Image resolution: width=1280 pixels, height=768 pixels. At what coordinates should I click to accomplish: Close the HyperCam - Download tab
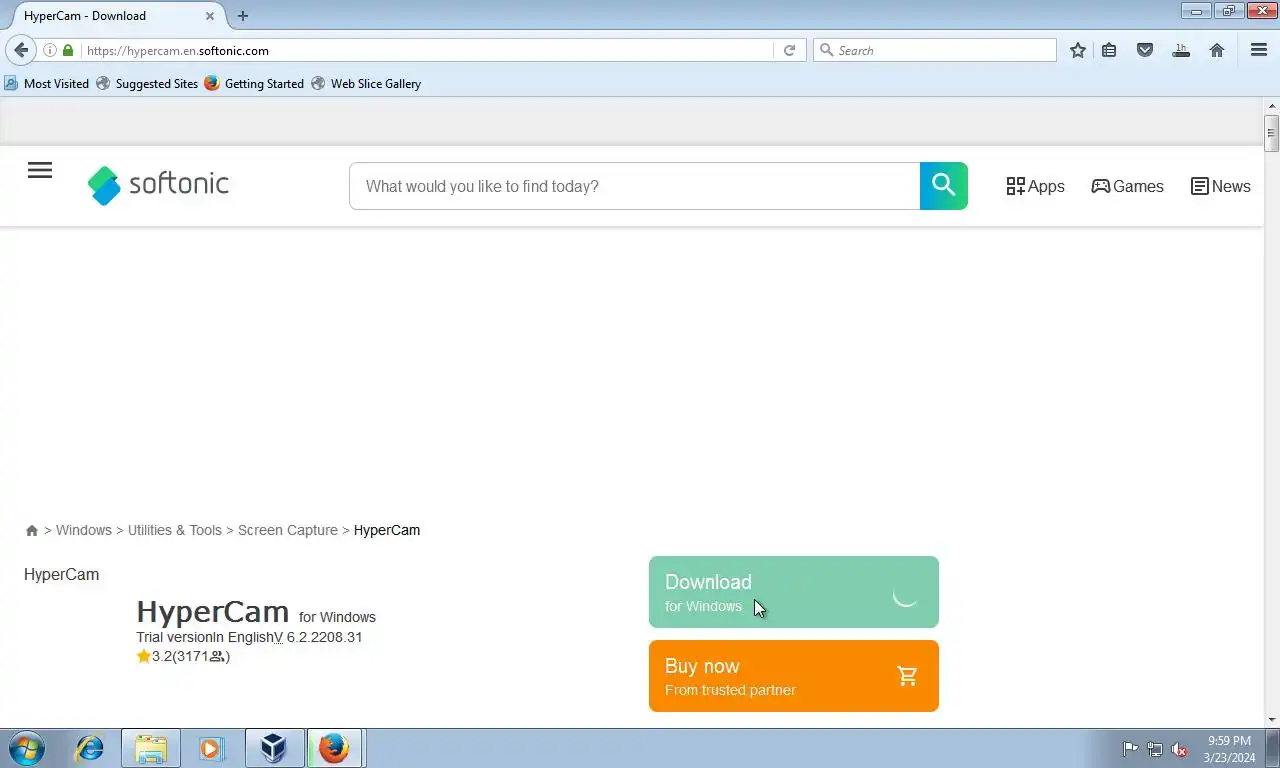click(x=210, y=16)
